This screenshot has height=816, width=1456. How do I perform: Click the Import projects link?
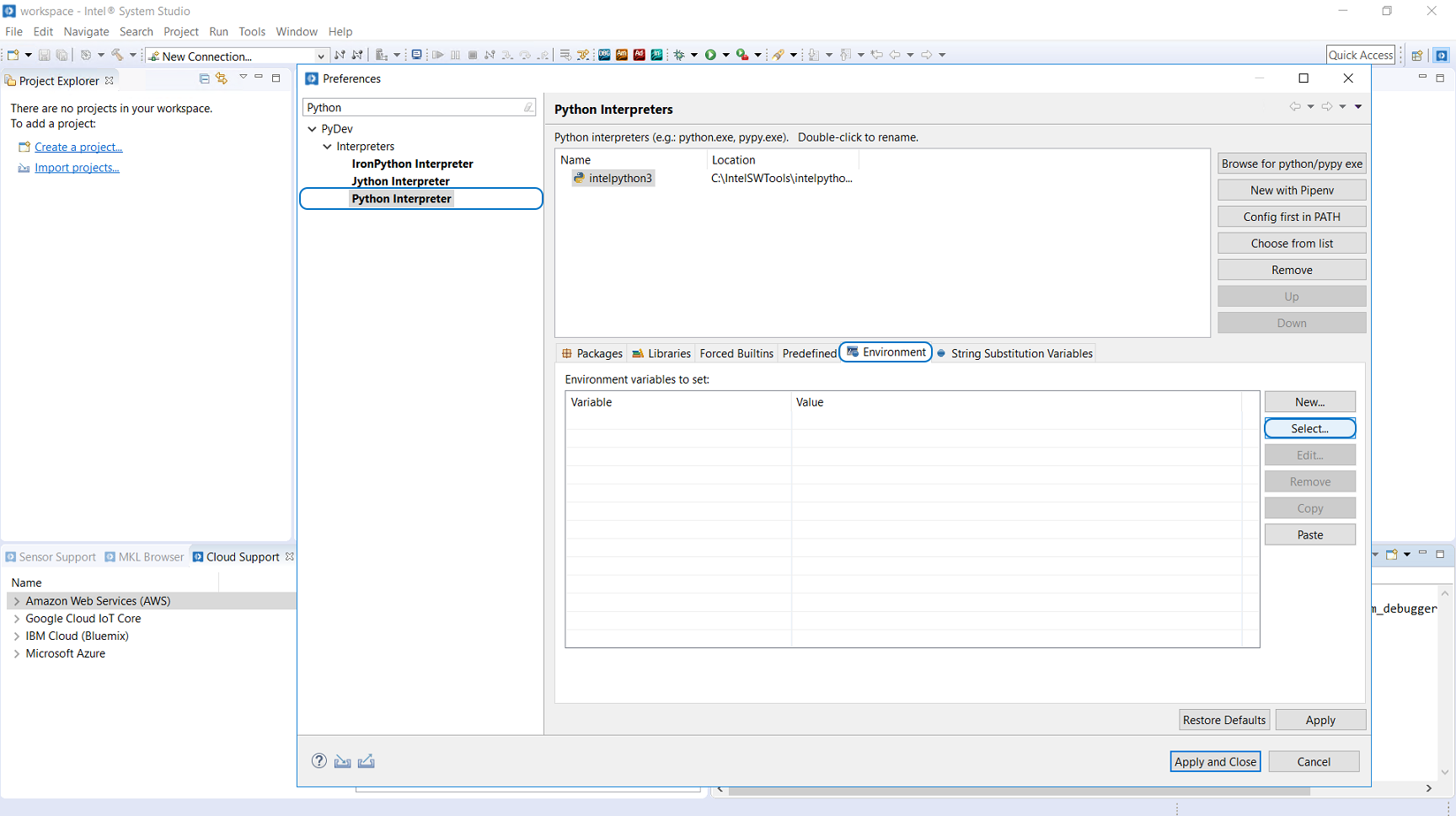77,168
